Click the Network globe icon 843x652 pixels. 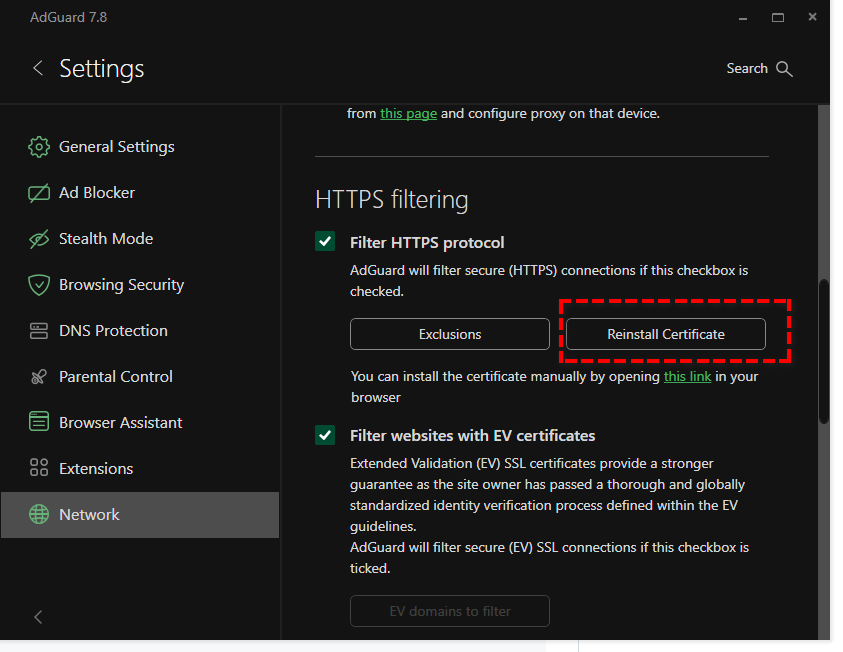pos(39,514)
